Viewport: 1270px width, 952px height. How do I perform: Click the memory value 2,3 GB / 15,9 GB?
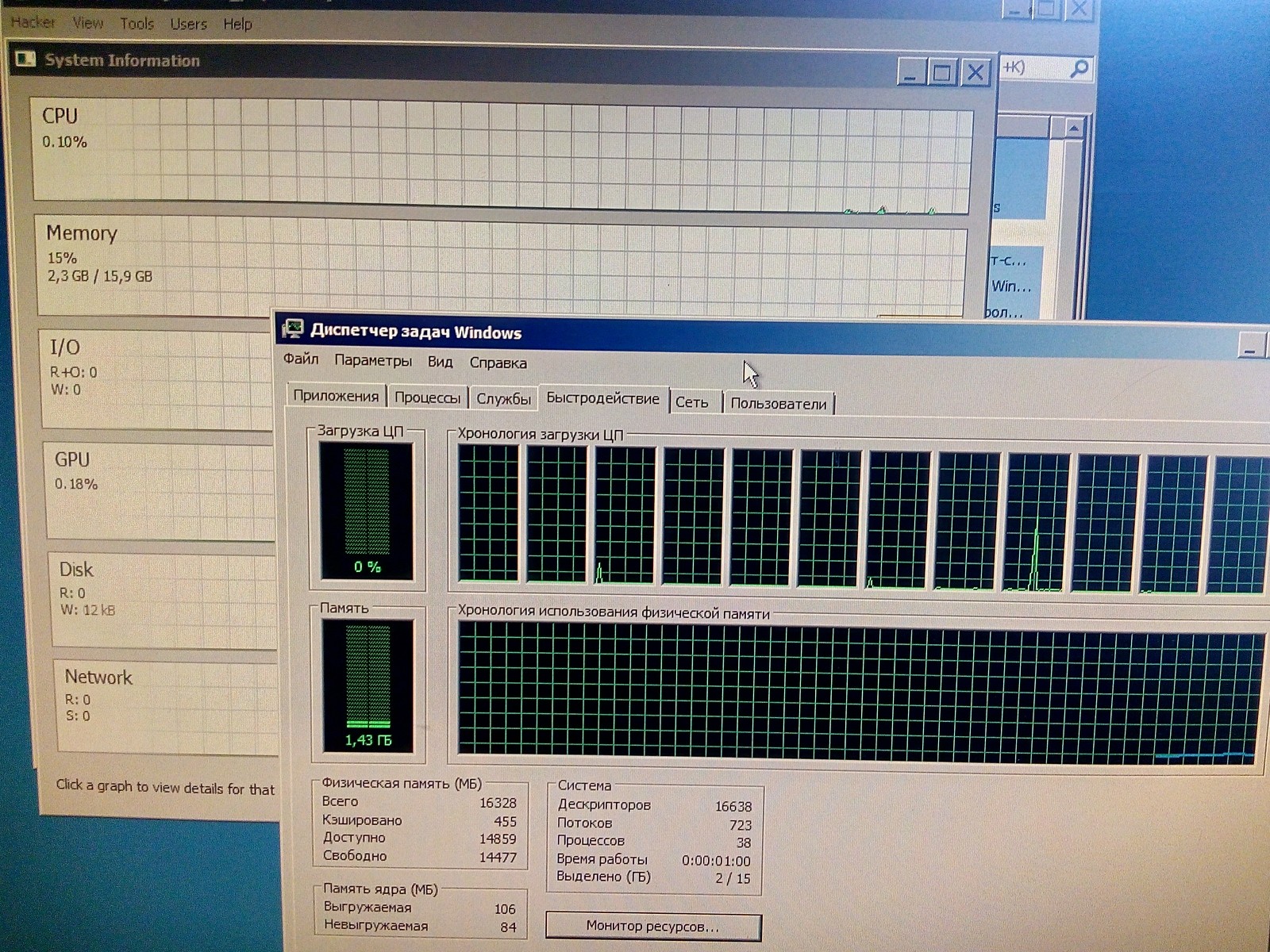coord(100,276)
